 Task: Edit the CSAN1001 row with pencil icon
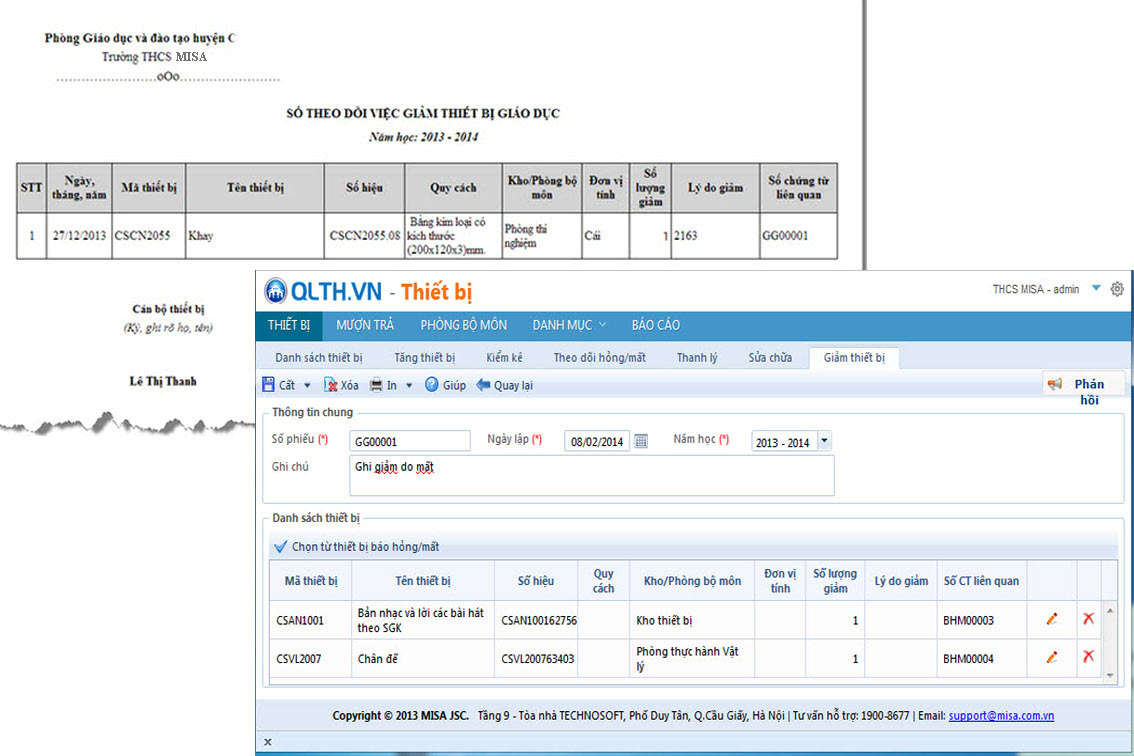point(1051,619)
